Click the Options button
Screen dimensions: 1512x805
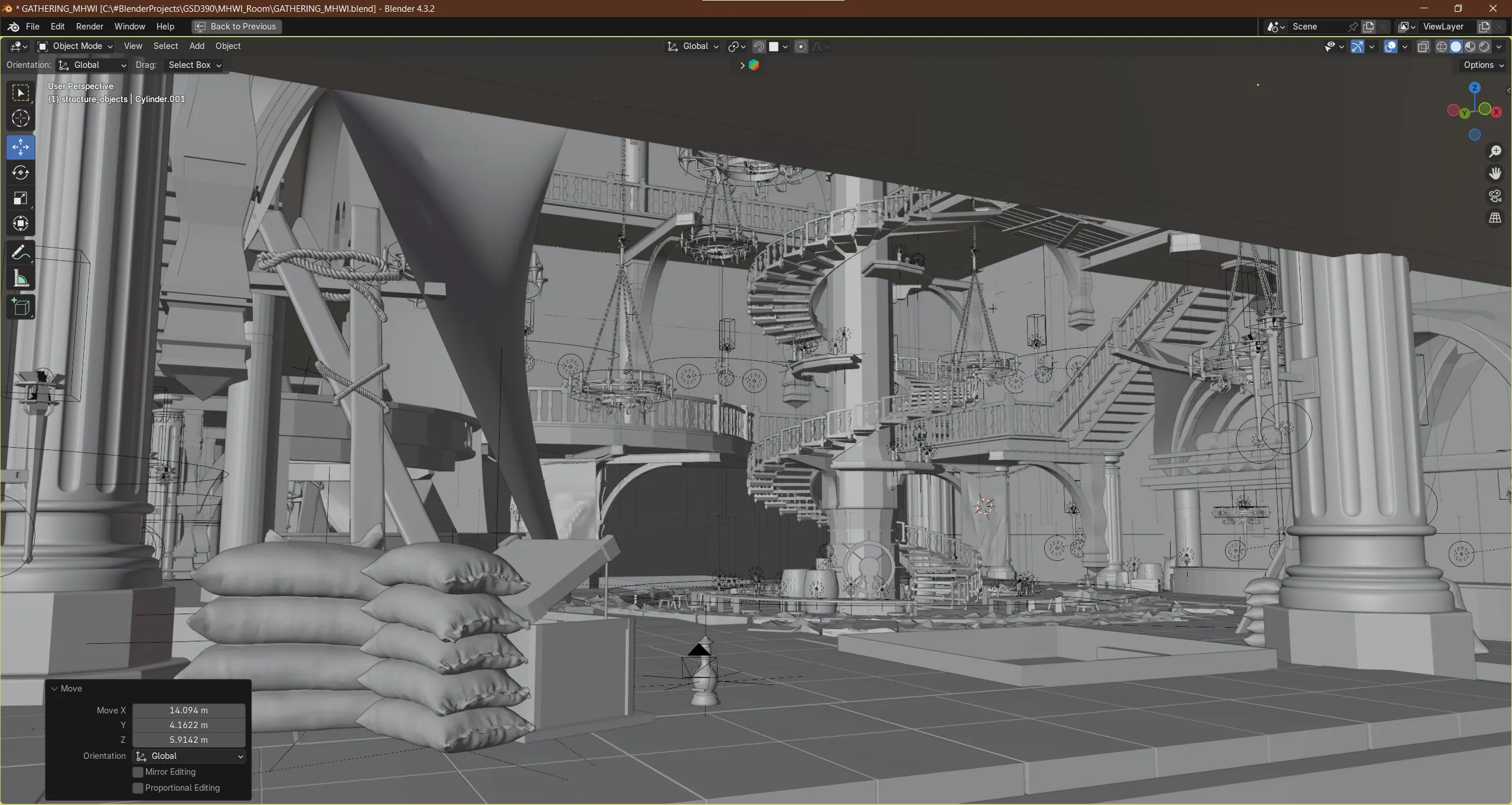(1483, 65)
